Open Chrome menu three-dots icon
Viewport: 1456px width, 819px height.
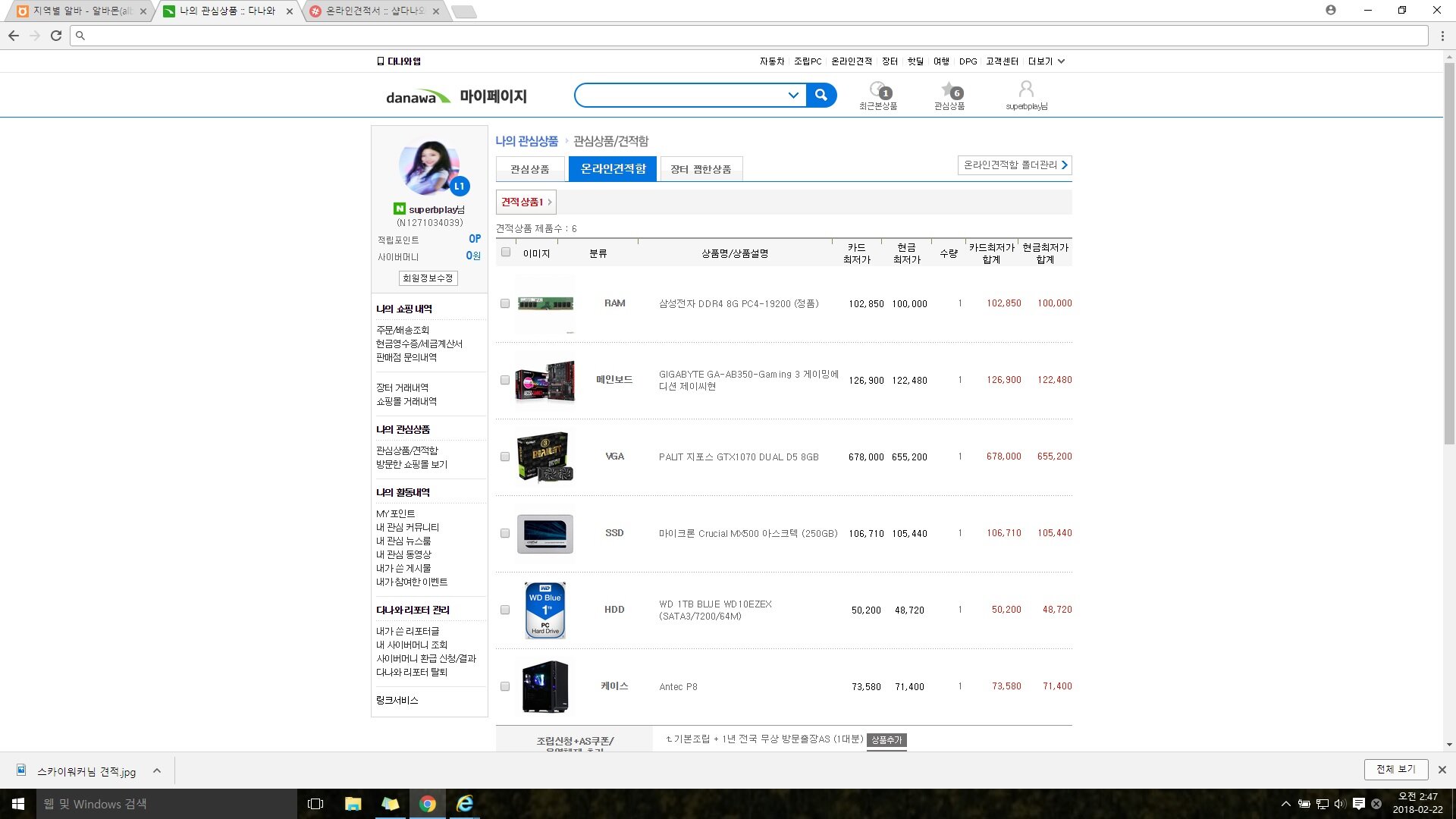[x=1442, y=36]
